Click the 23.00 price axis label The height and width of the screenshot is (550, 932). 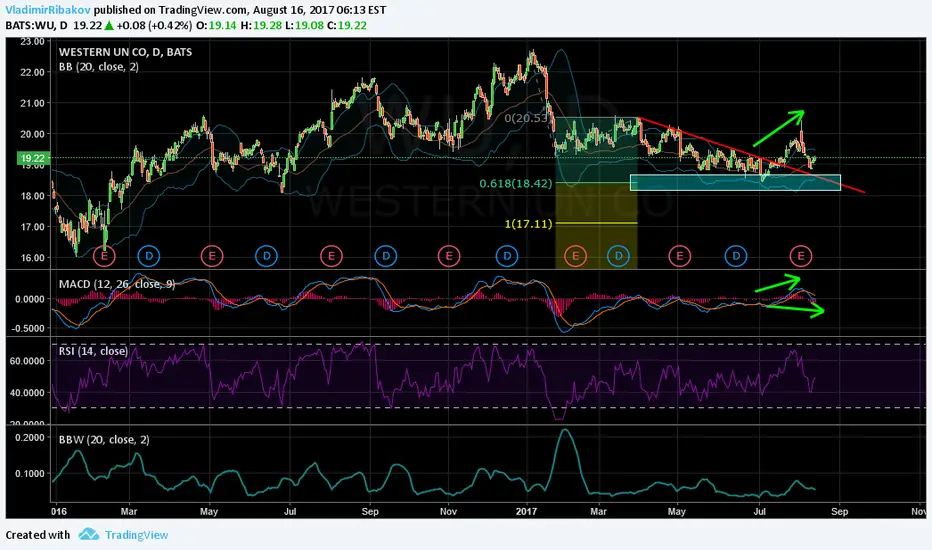32,42
